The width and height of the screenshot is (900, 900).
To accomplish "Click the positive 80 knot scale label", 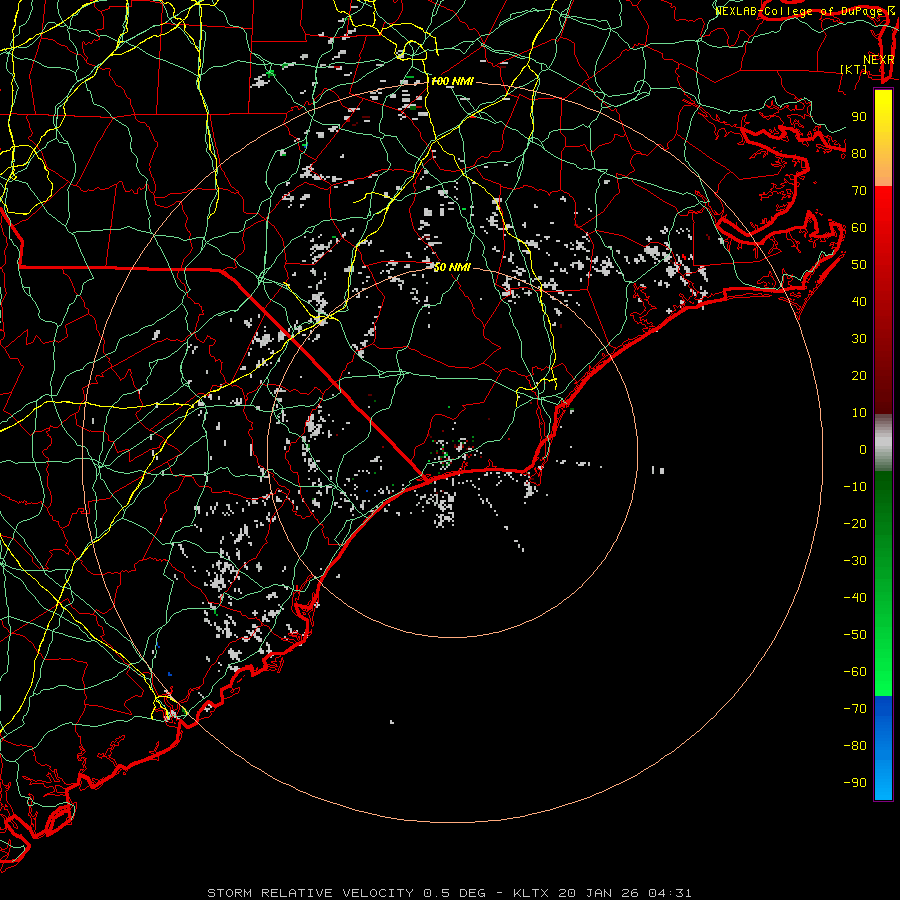I will (x=859, y=153).
